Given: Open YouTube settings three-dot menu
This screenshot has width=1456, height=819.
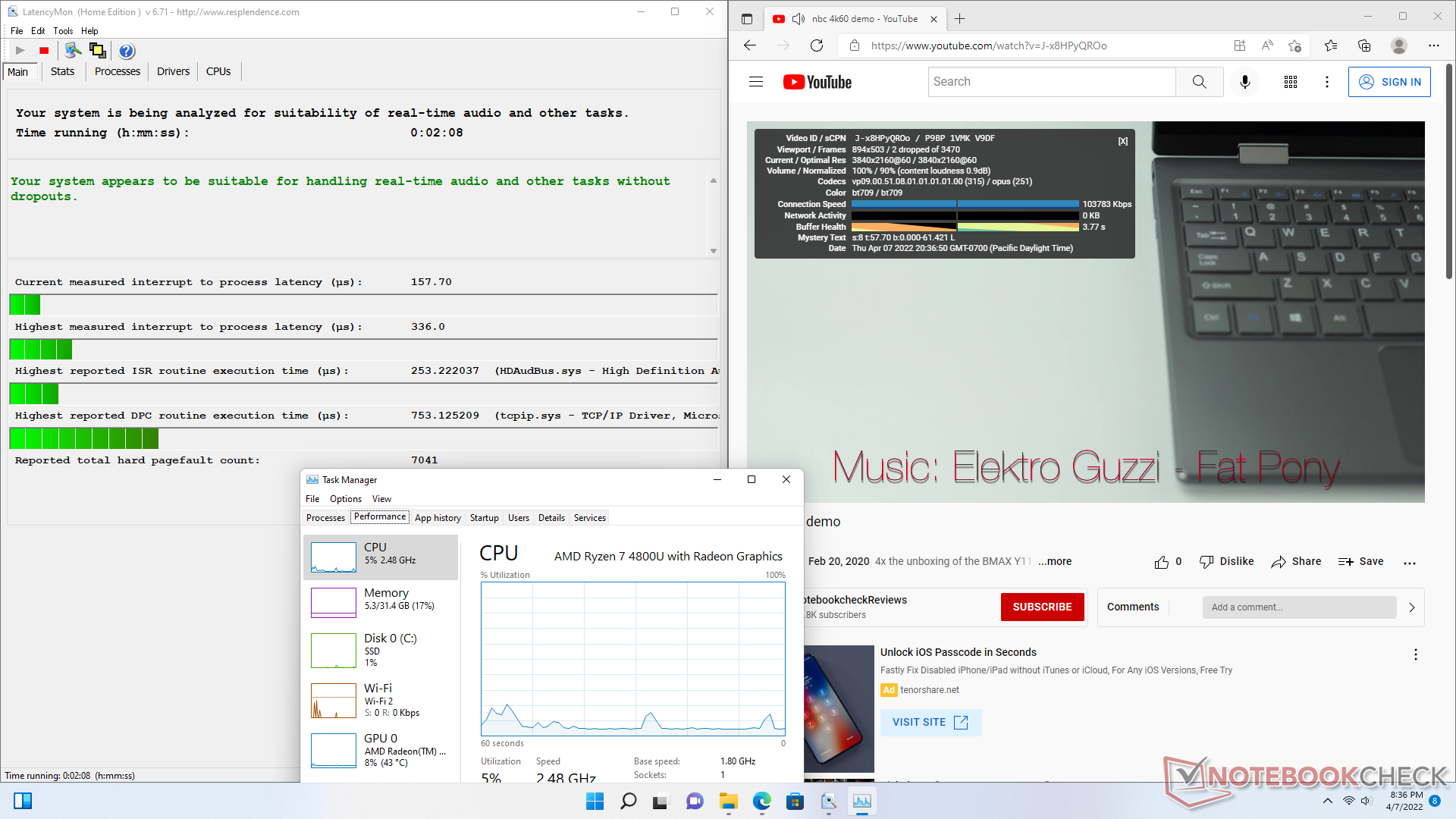Looking at the screenshot, I should point(1327,82).
